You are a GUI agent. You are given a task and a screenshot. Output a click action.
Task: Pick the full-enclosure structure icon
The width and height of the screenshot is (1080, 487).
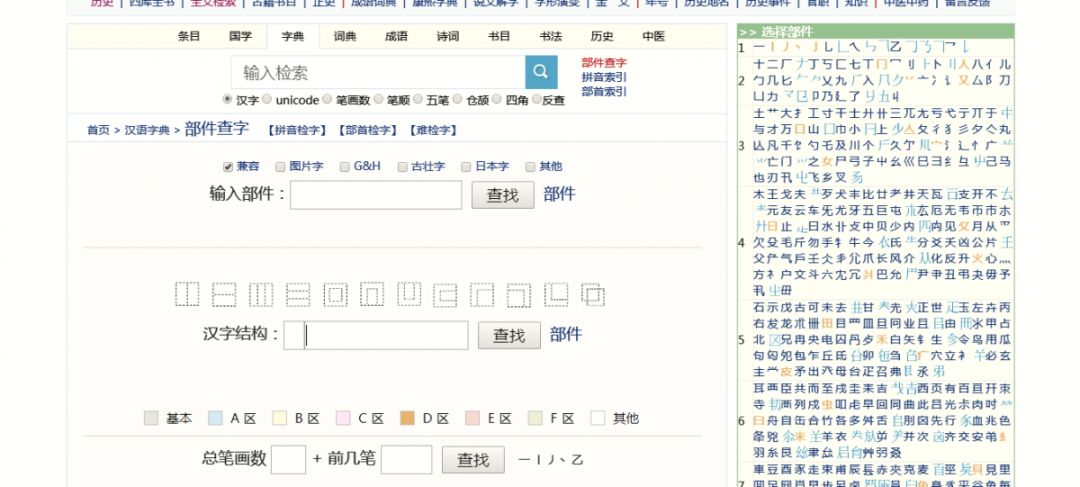[x=335, y=294]
